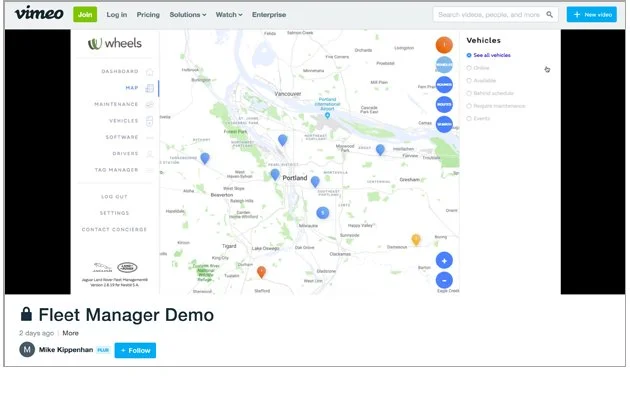Click the blue pin right of Portland label
The width and height of the screenshot is (630, 400).
tap(315, 182)
